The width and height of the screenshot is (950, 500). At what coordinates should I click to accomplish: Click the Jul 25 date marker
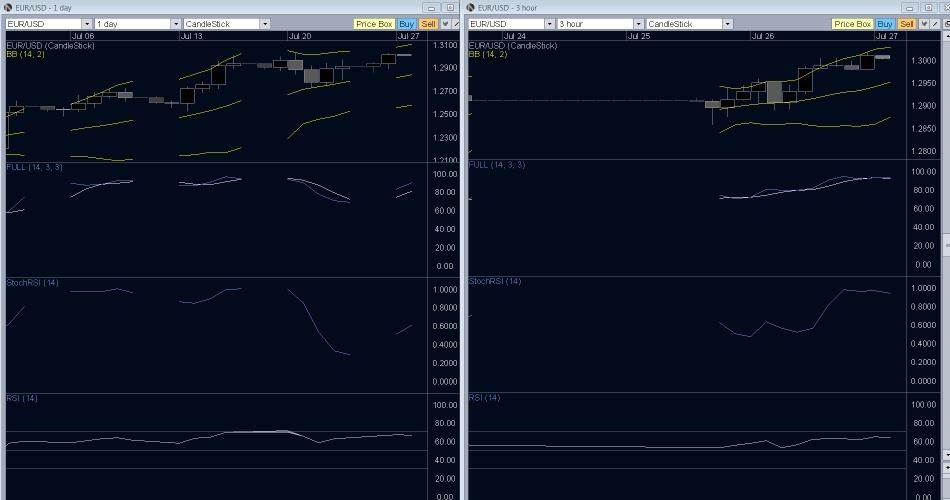(639, 36)
